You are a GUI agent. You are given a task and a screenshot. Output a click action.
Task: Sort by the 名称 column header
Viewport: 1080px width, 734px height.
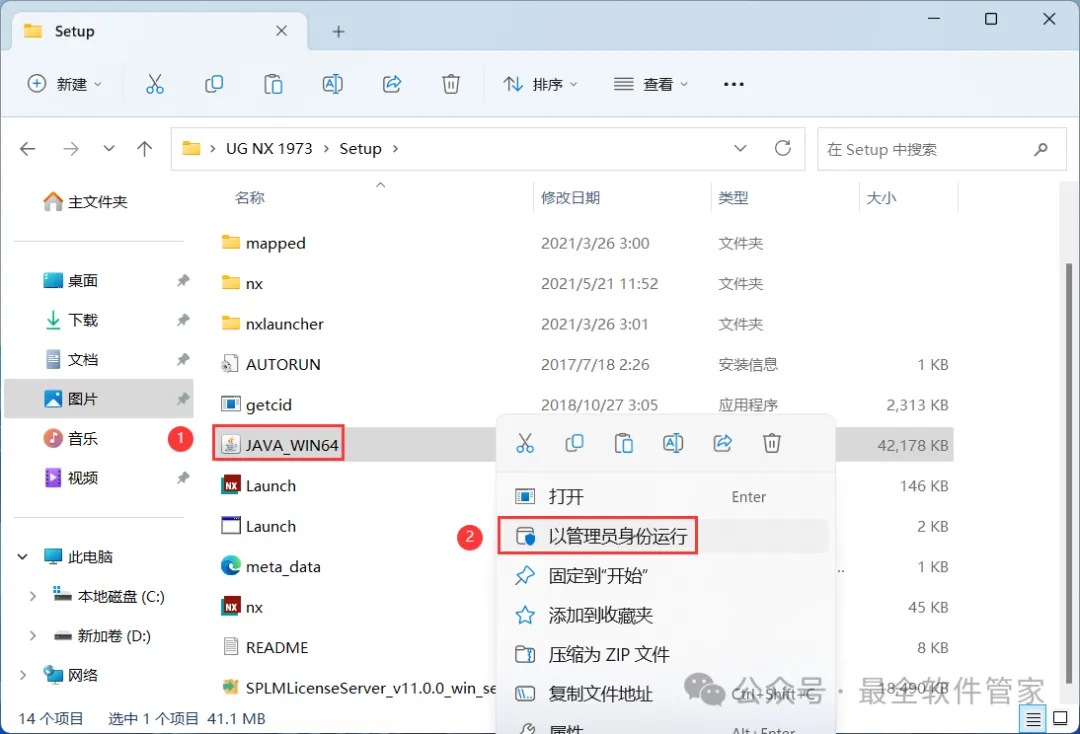point(249,198)
